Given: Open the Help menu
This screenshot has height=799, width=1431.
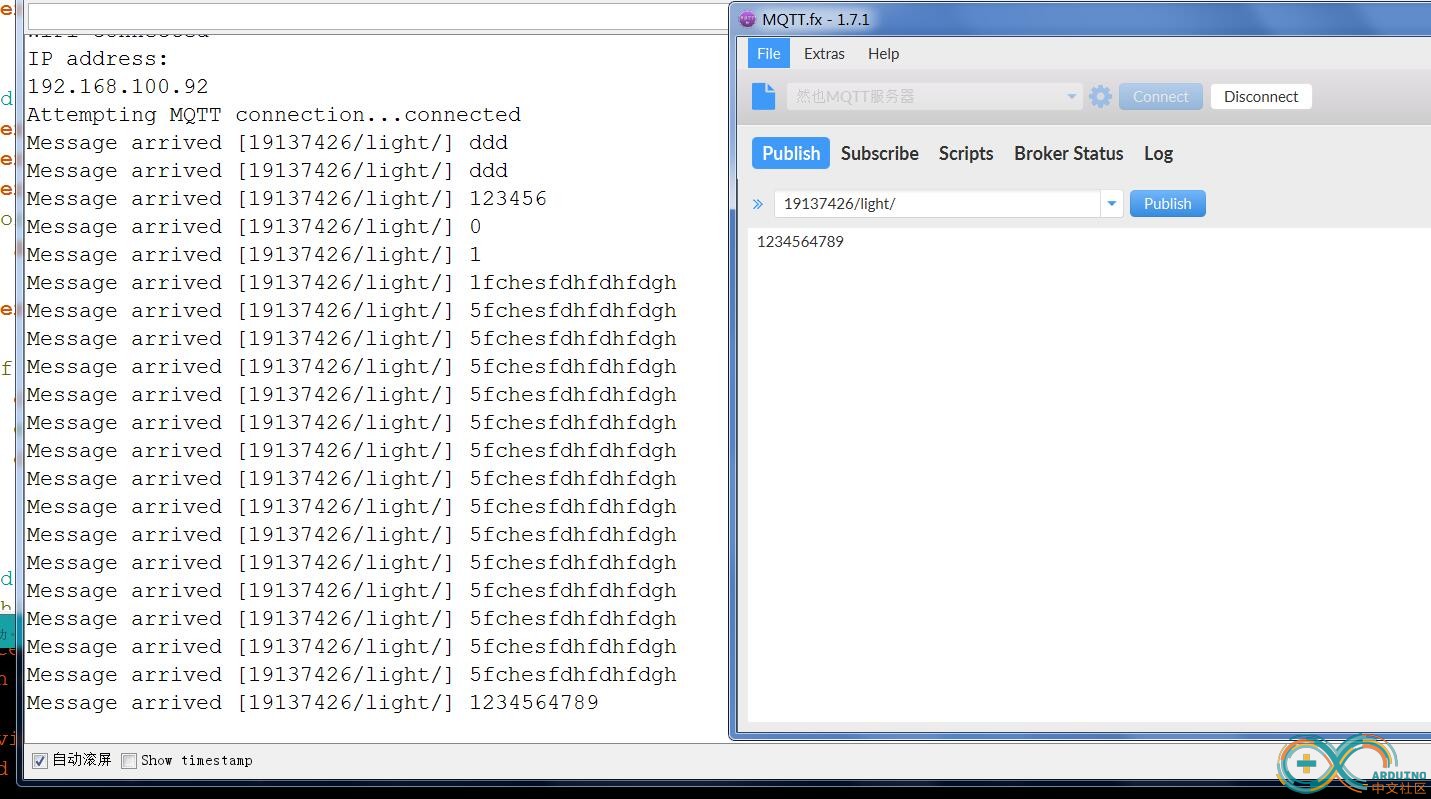Looking at the screenshot, I should point(883,54).
